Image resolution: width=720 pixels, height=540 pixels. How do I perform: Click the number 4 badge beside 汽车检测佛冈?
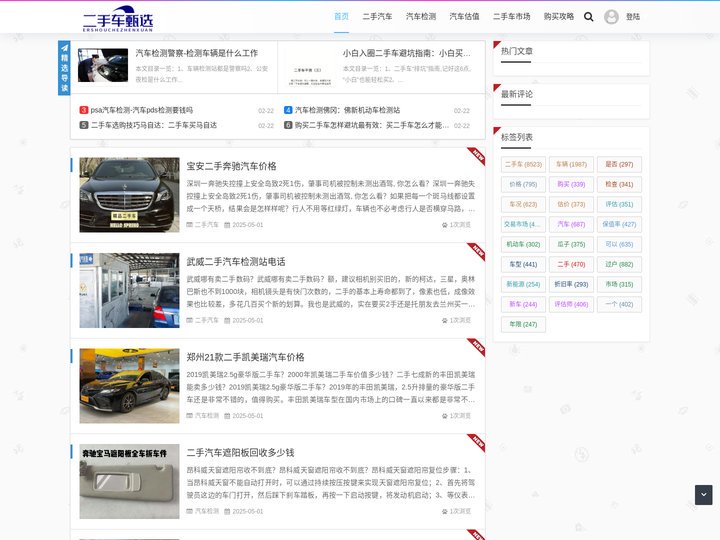[x=288, y=110]
